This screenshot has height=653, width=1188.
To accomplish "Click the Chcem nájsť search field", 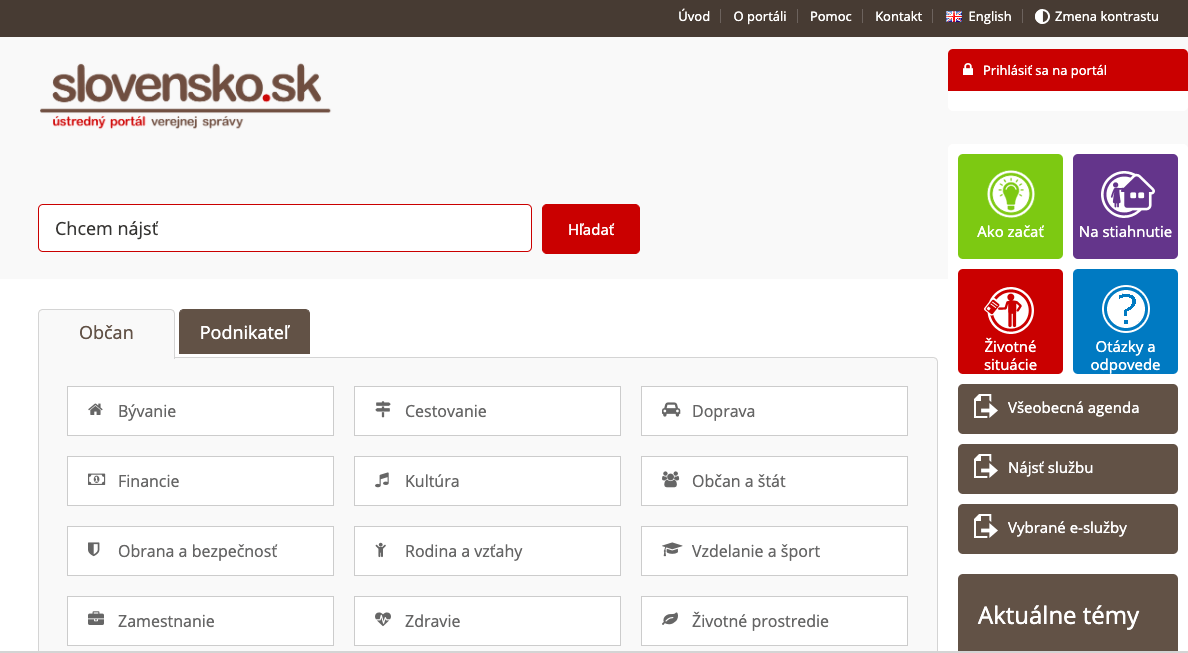I will (284, 229).
